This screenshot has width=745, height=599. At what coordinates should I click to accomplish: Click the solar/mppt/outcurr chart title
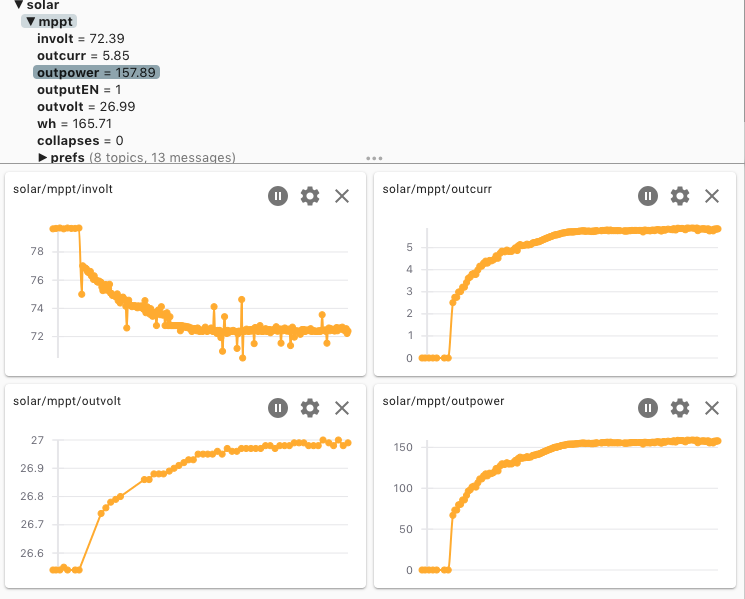click(x=437, y=189)
